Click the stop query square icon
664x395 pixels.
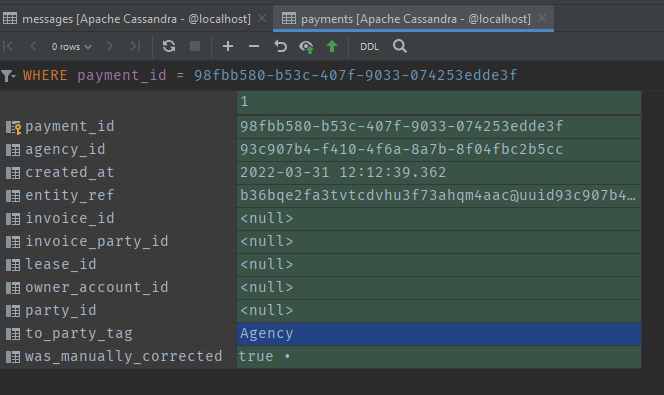tap(195, 46)
